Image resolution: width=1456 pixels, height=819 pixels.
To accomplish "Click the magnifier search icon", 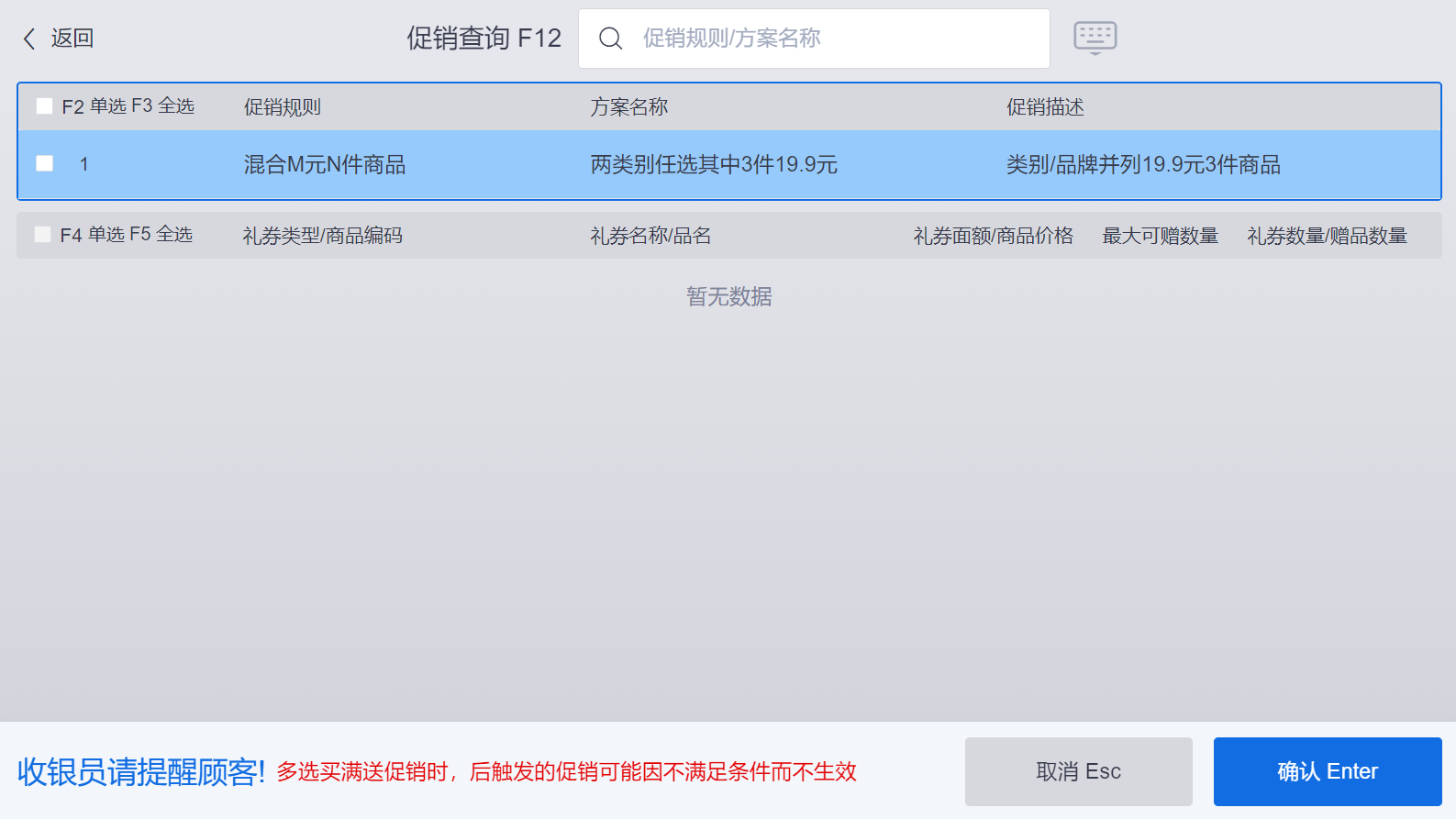I will (x=610, y=39).
